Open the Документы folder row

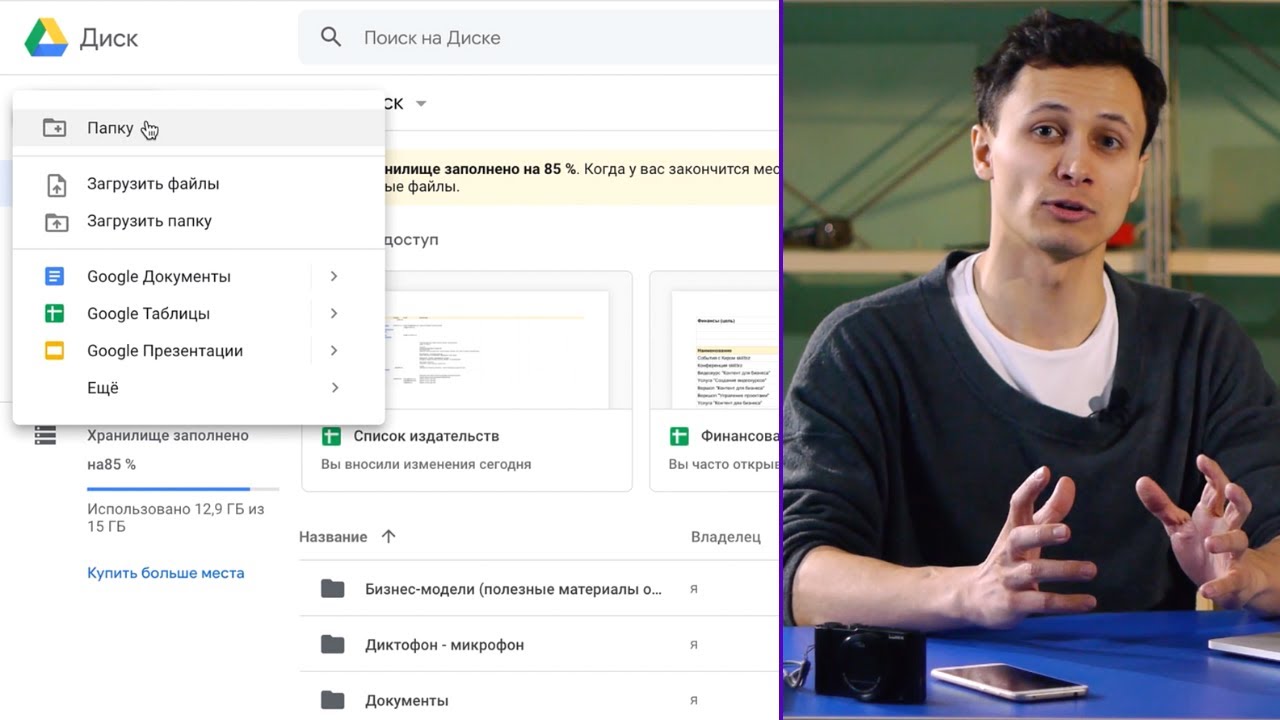click(x=539, y=698)
